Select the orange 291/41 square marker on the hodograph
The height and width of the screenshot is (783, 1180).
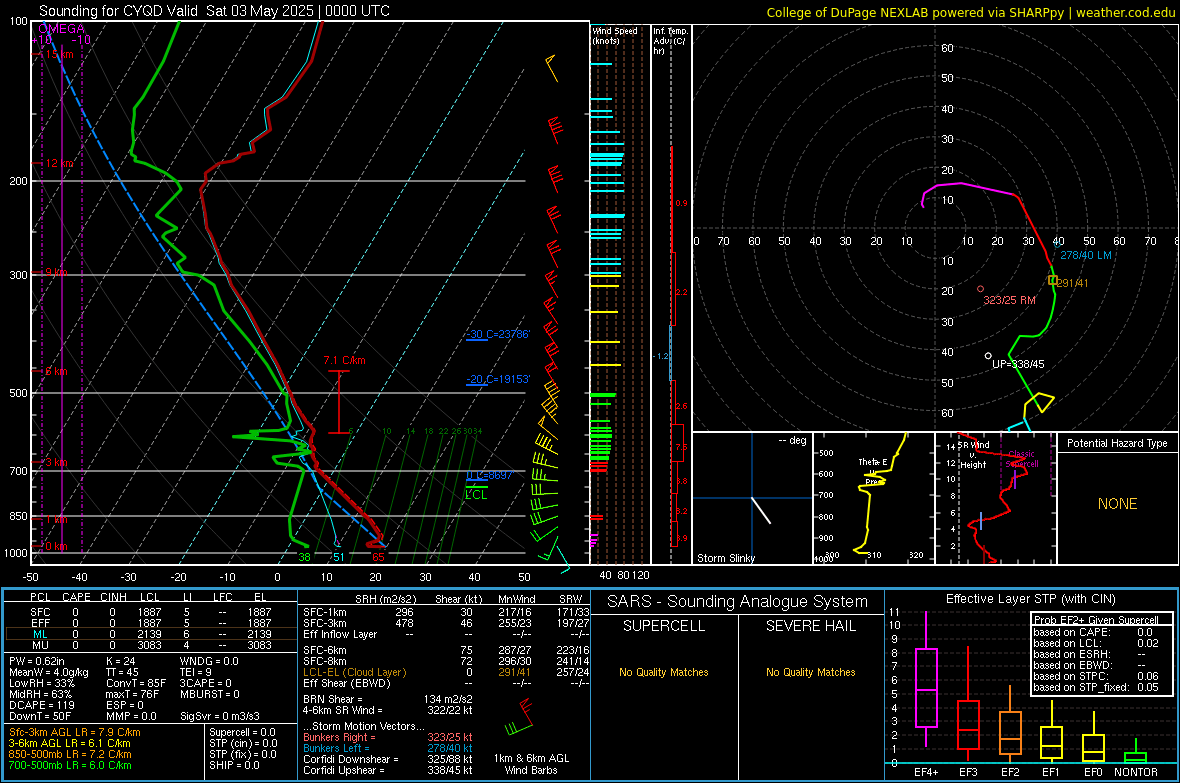tap(1053, 280)
